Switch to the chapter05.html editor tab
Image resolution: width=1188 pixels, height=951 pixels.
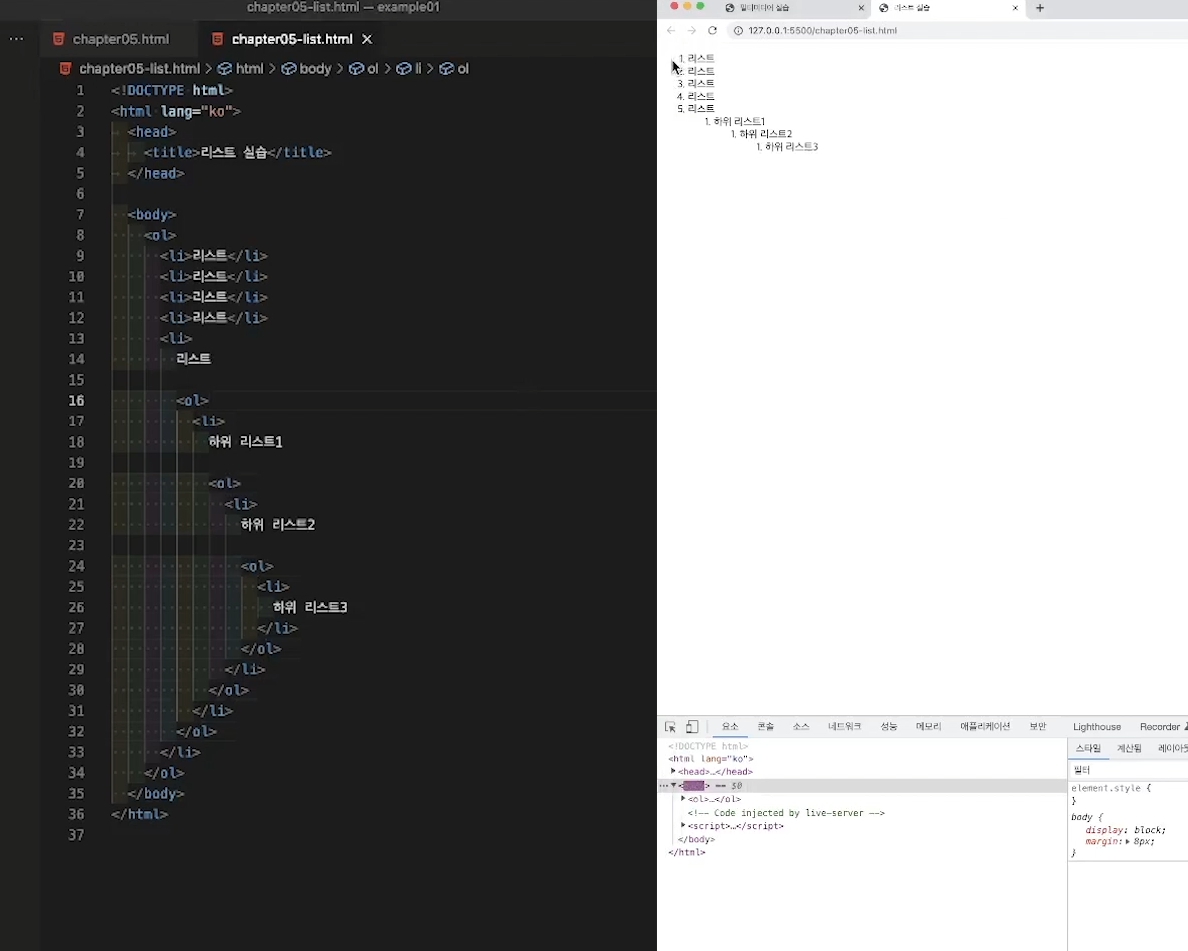120,39
